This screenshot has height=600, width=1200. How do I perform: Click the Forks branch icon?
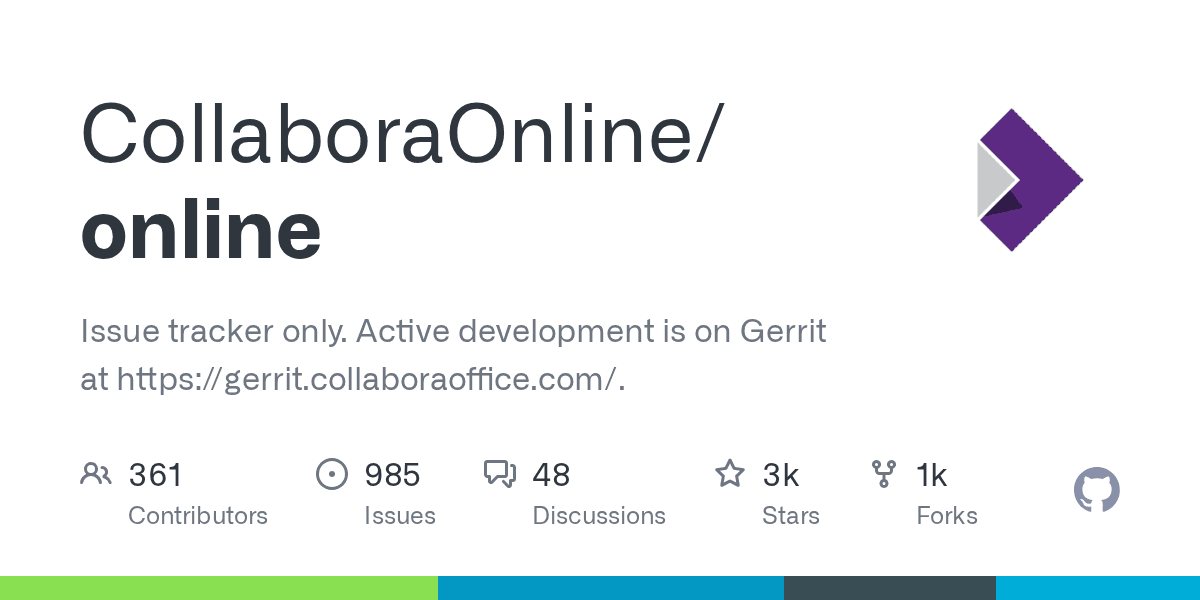(x=884, y=474)
